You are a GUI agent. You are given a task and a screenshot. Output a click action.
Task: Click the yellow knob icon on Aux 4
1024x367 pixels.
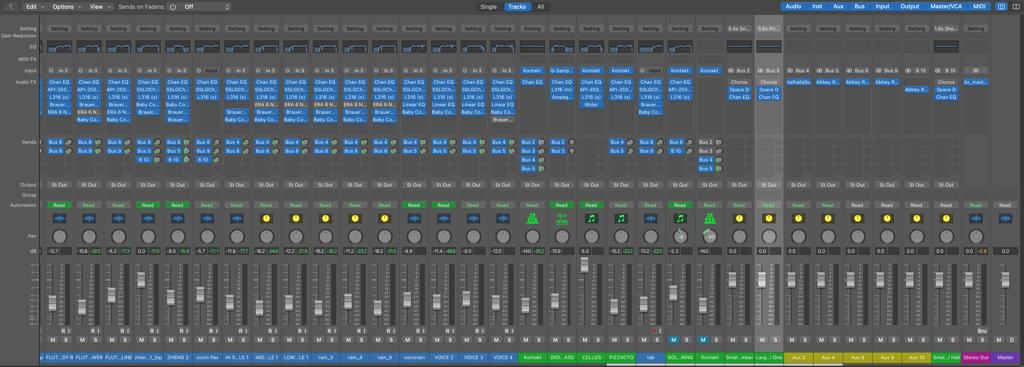pos(827,218)
